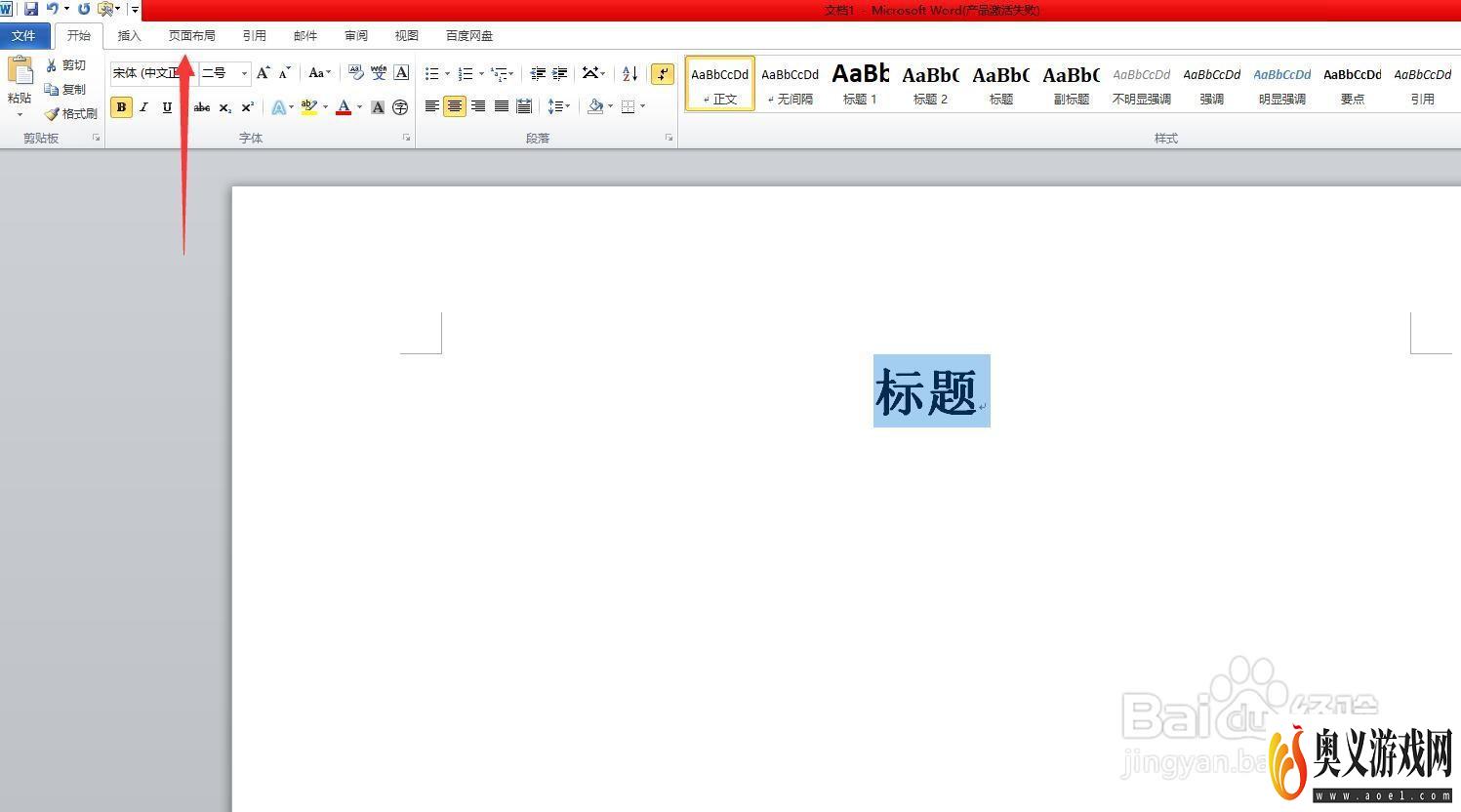Click the Bullets list icon
1461x812 pixels.
click(431, 73)
